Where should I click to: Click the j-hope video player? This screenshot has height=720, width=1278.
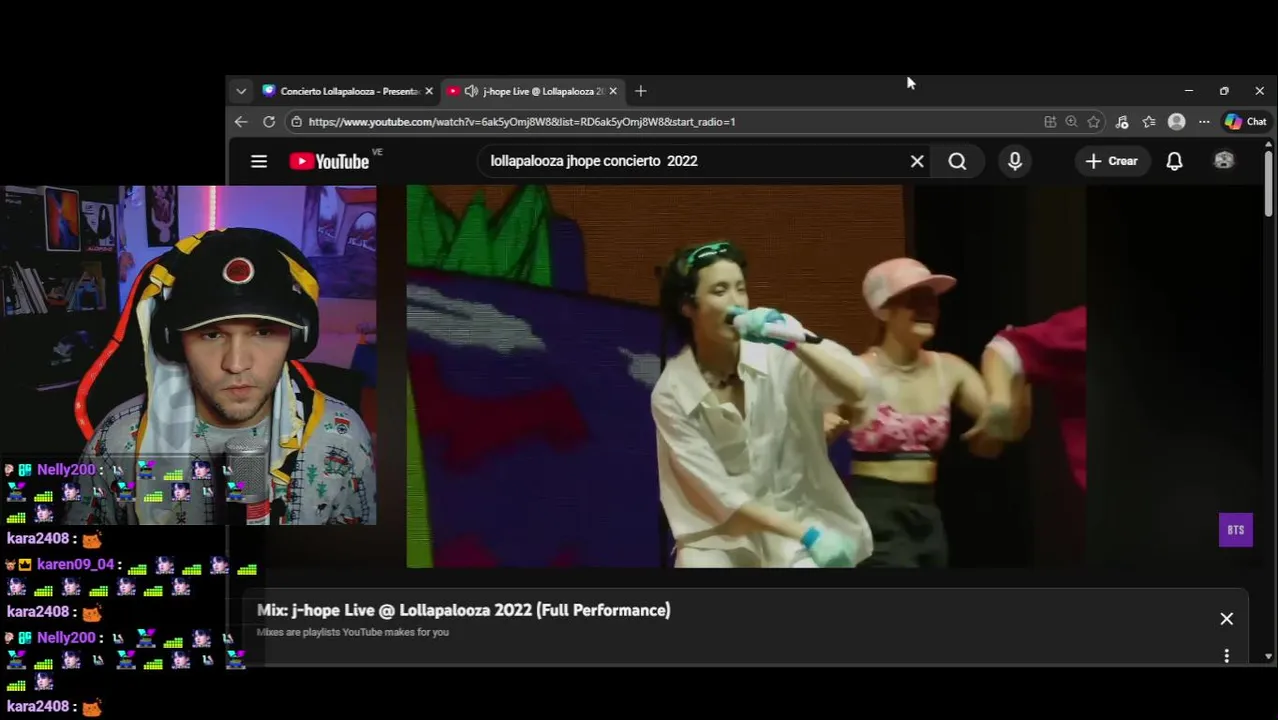(x=746, y=376)
